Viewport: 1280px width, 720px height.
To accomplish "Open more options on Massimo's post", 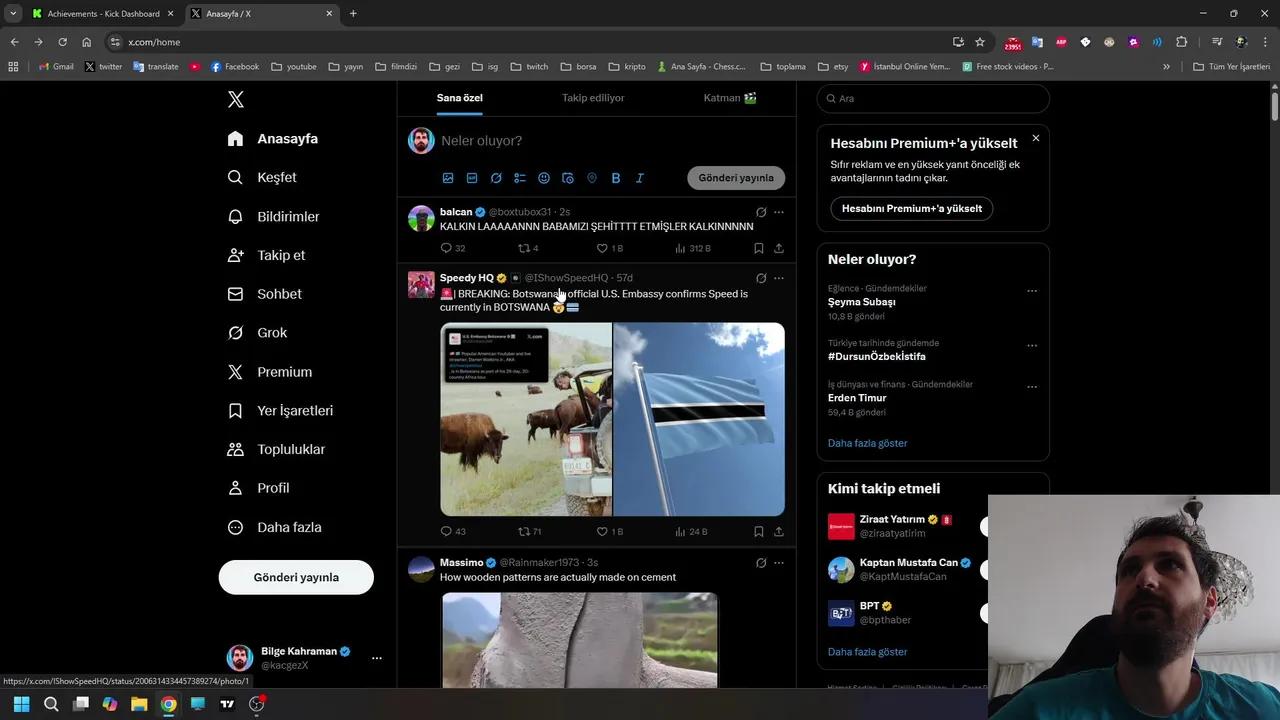I will coord(779,563).
